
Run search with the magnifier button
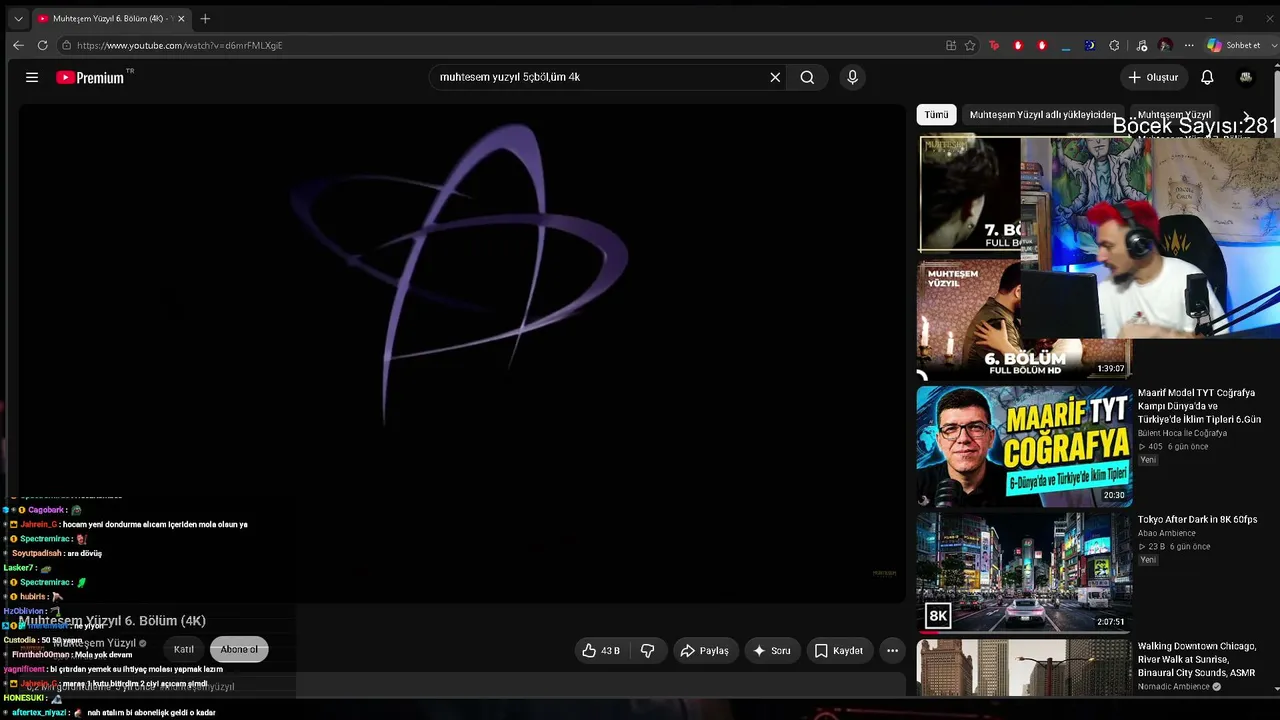[807, 77]
